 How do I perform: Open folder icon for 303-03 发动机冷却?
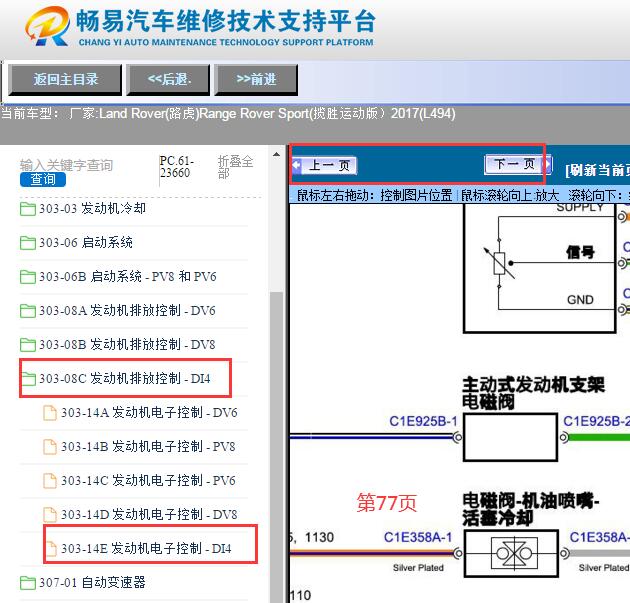point(27,209)
